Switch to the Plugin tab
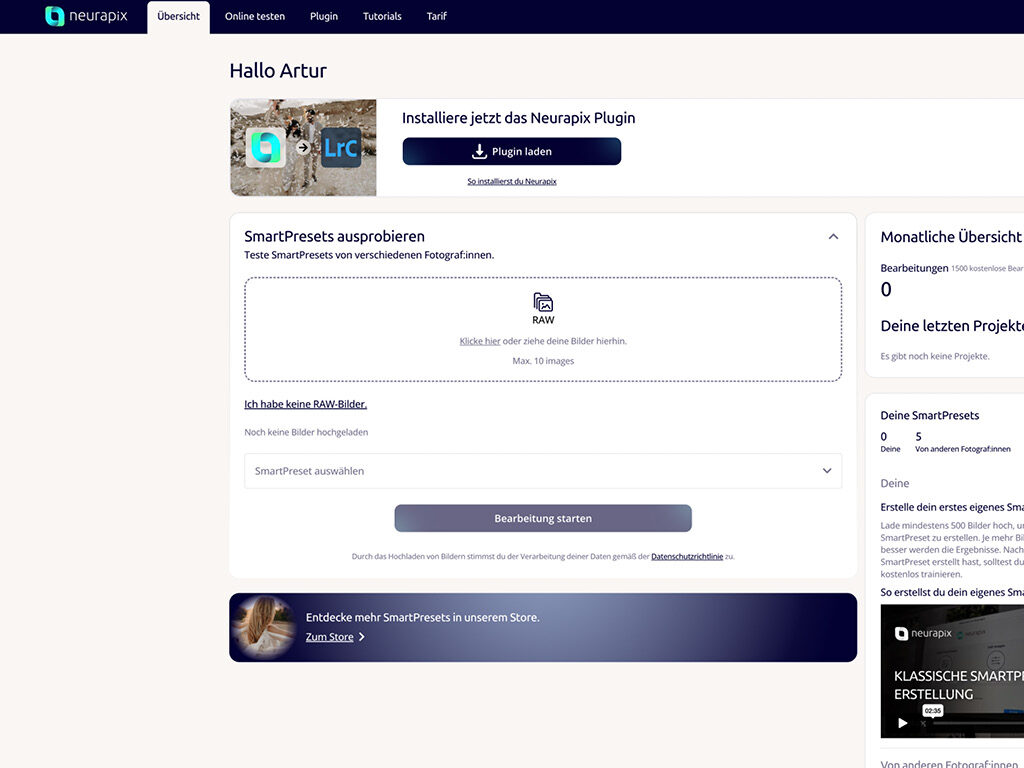This screenshot has height=768, width=1024. point(324,17)
